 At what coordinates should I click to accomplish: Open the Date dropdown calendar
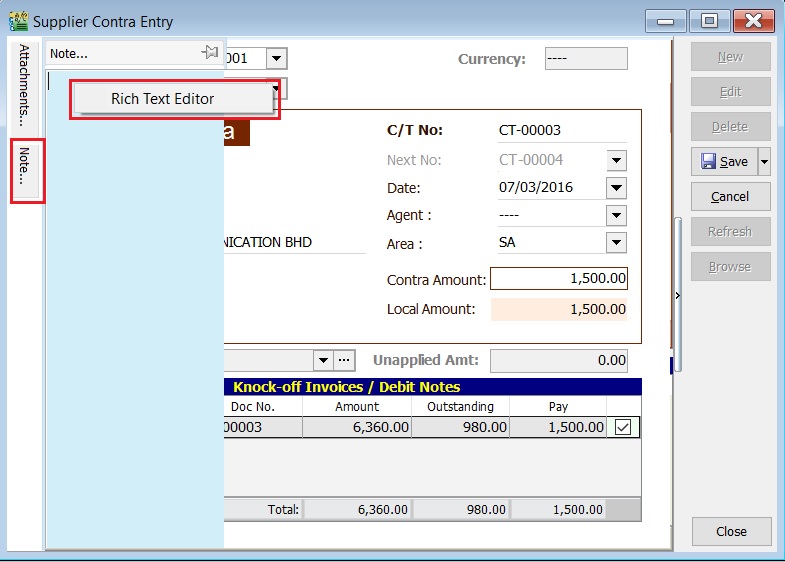616,188
